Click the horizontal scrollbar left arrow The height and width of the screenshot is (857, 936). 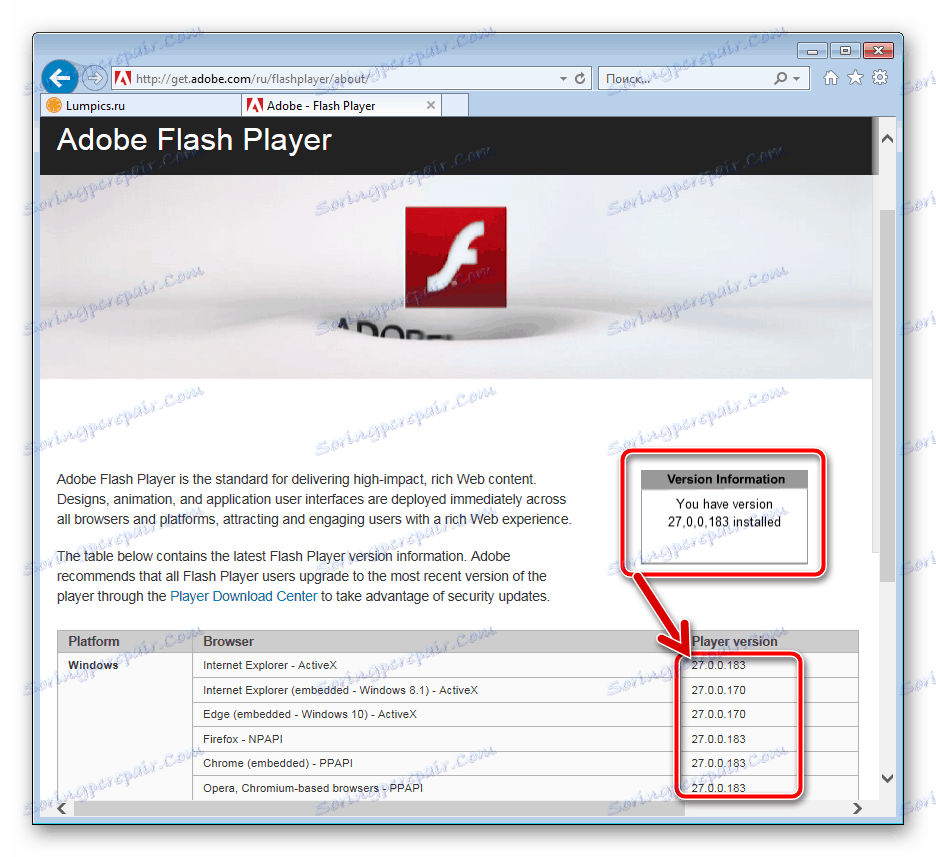(x=61, y=807)
